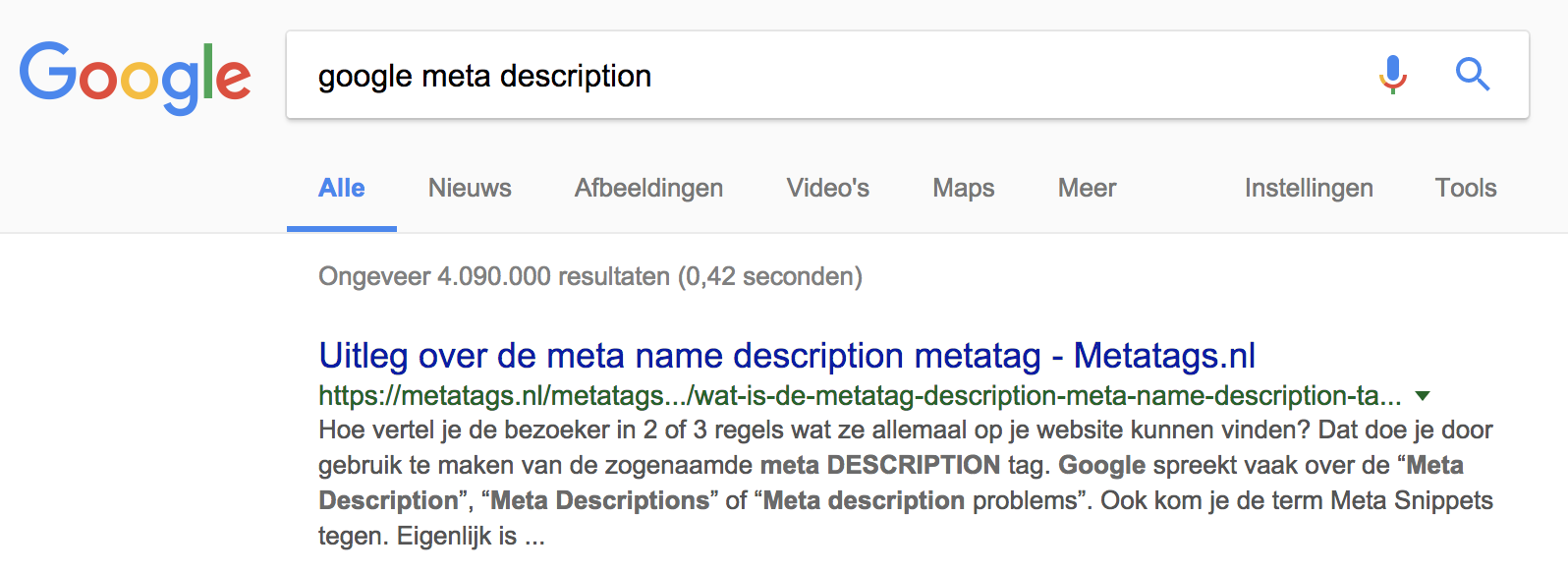Open the Tools menu
The width and height of the screenshot is (1568, 574).
coord(1465,188)
